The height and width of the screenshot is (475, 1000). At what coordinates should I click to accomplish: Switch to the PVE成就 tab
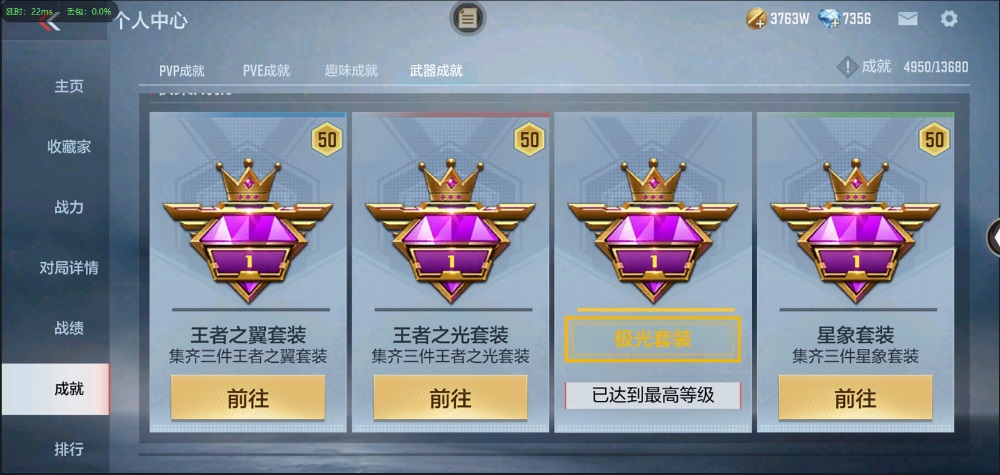[x=267, y=71]
